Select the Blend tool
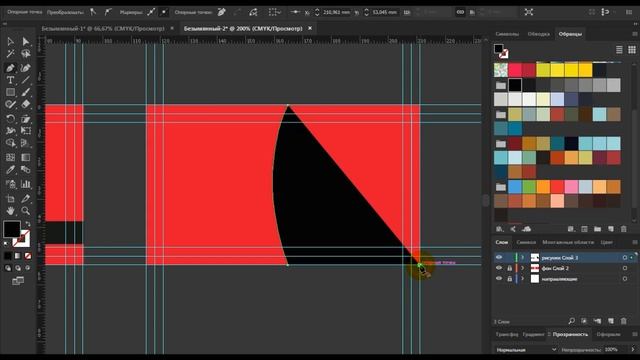 (x=26, y=170)
